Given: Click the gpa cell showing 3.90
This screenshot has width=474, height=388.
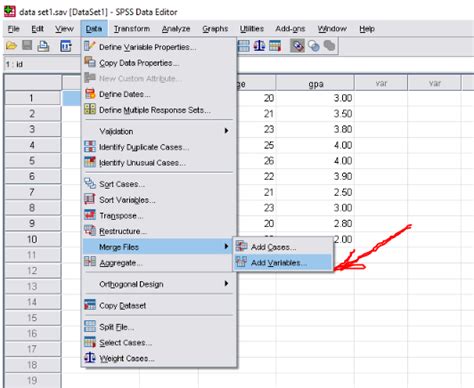Looking at the screenshot, I should (x=315, y=176).
